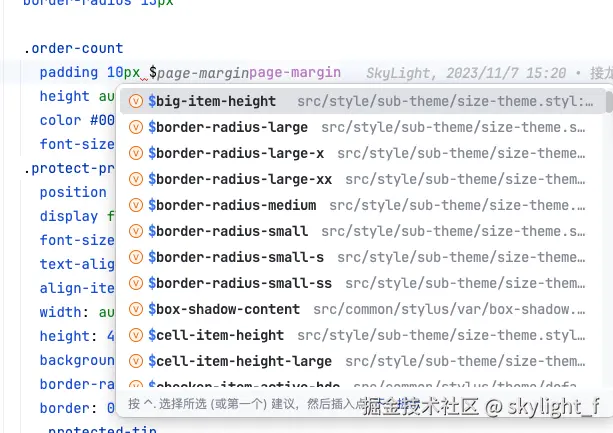
Task: Click the variable icon next to $border-radius-small-ss
Action: coord(136,284)
